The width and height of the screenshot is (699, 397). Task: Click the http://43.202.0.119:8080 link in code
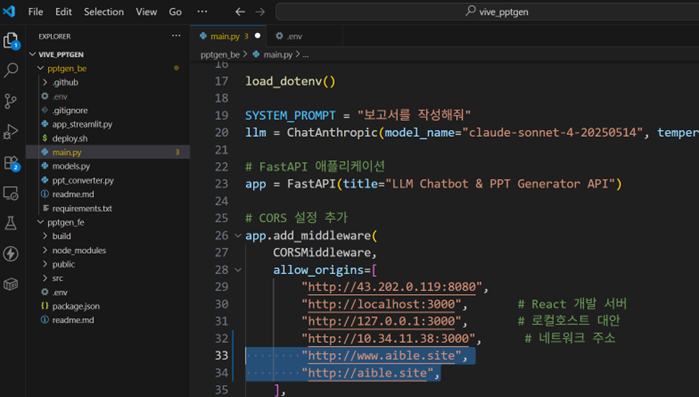coord(391,287)
